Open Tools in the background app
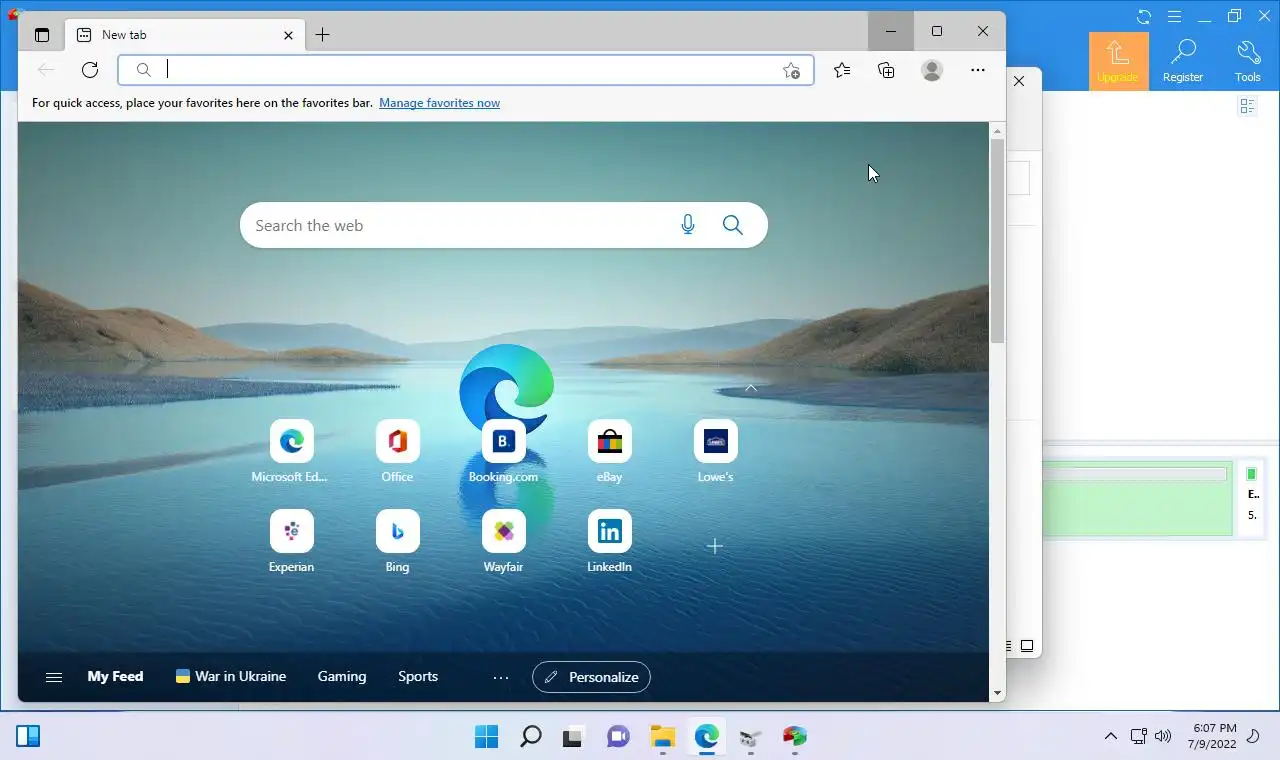Image resolution: width=1280 pixels, height=760 pixels. [1247, 61]
